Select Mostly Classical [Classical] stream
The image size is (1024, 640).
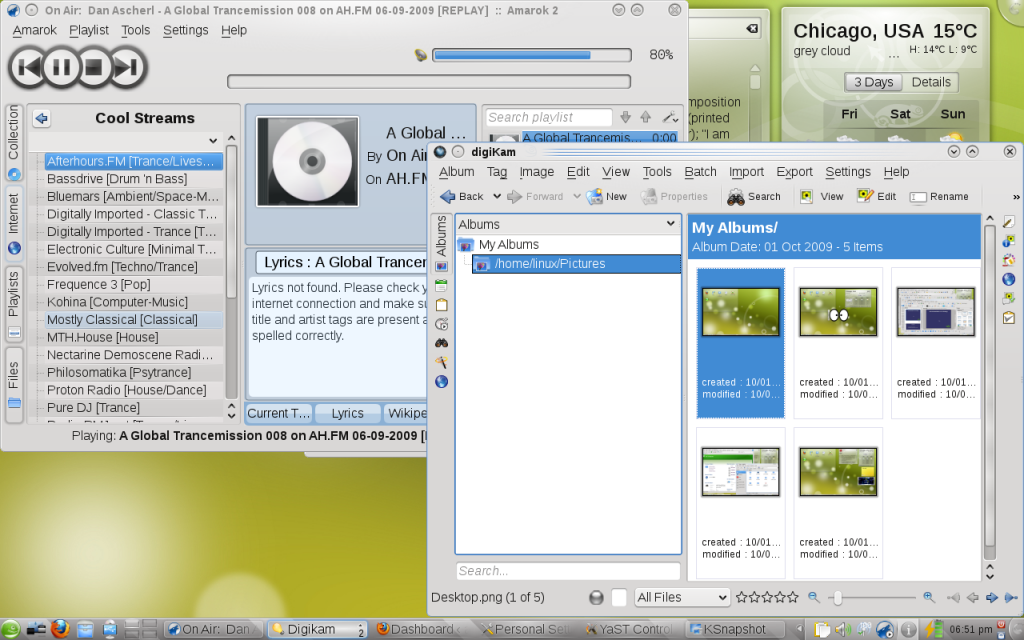tap(122, 320)
